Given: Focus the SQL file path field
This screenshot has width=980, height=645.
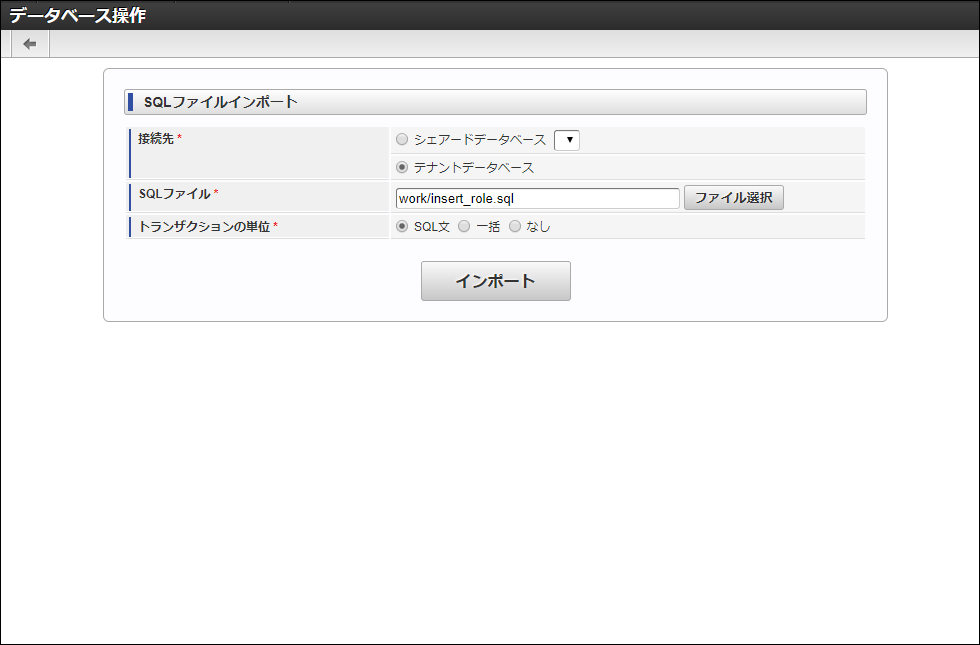Looking at the screenshot, I should point(538,198).
